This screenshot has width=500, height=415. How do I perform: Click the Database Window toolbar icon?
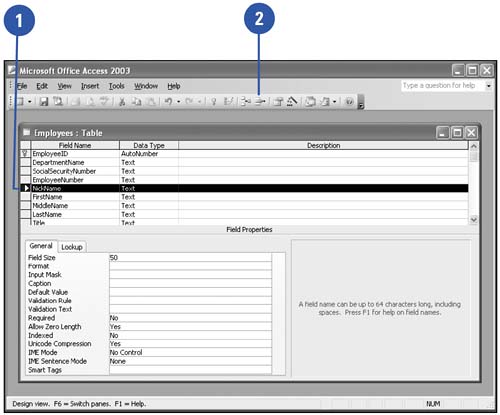point(310,101)
